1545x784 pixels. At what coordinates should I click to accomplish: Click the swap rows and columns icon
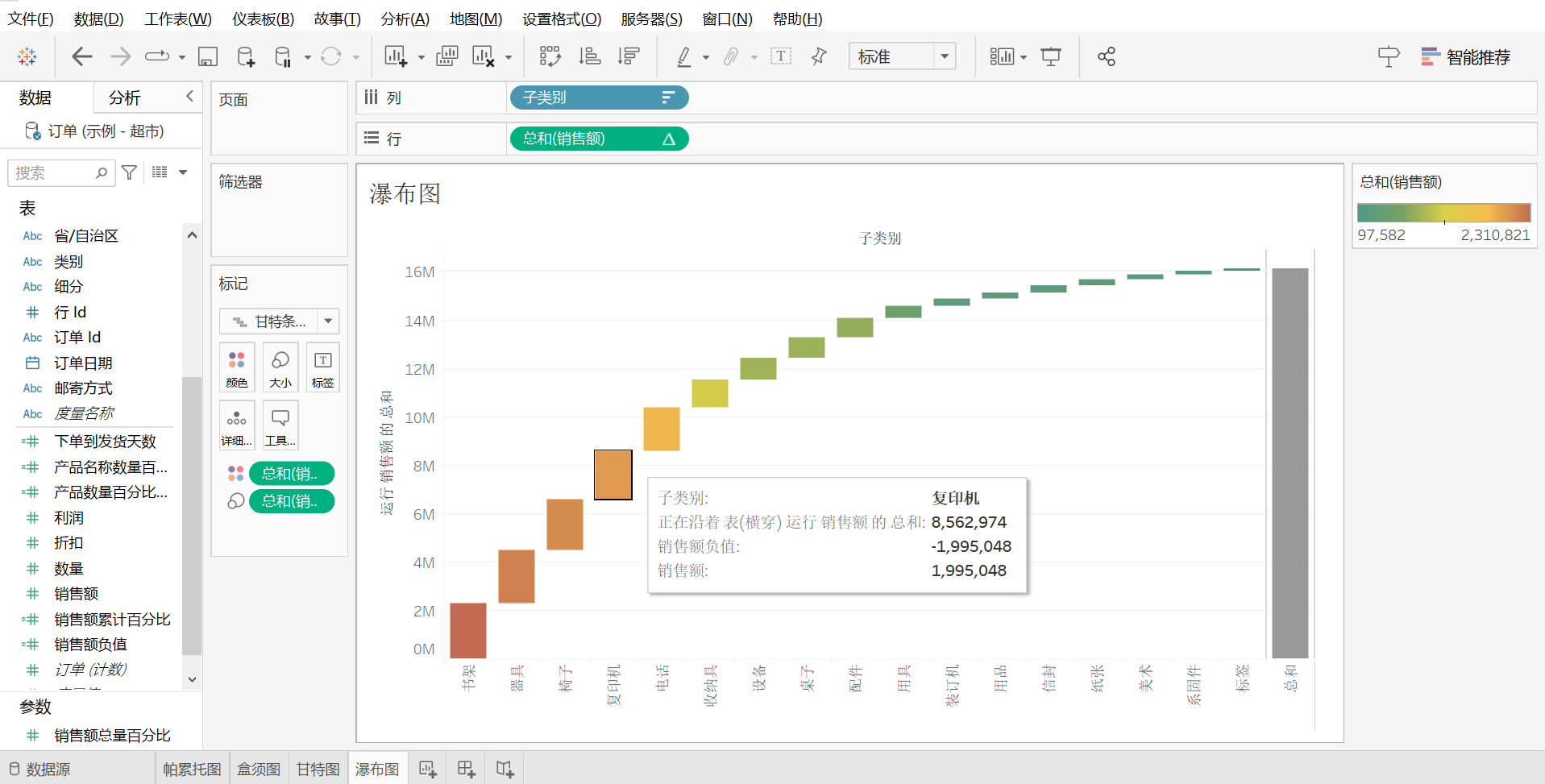[x=550, y=56]
